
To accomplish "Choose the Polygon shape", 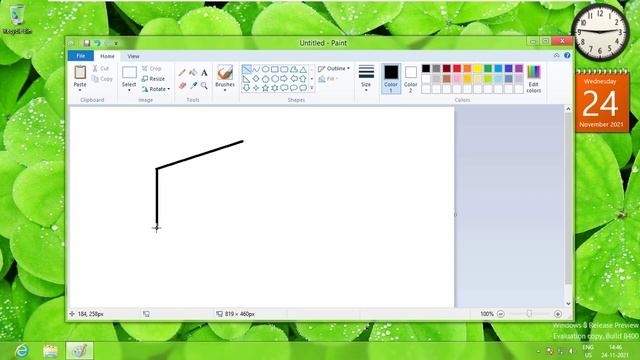I will tap(293, 69).
